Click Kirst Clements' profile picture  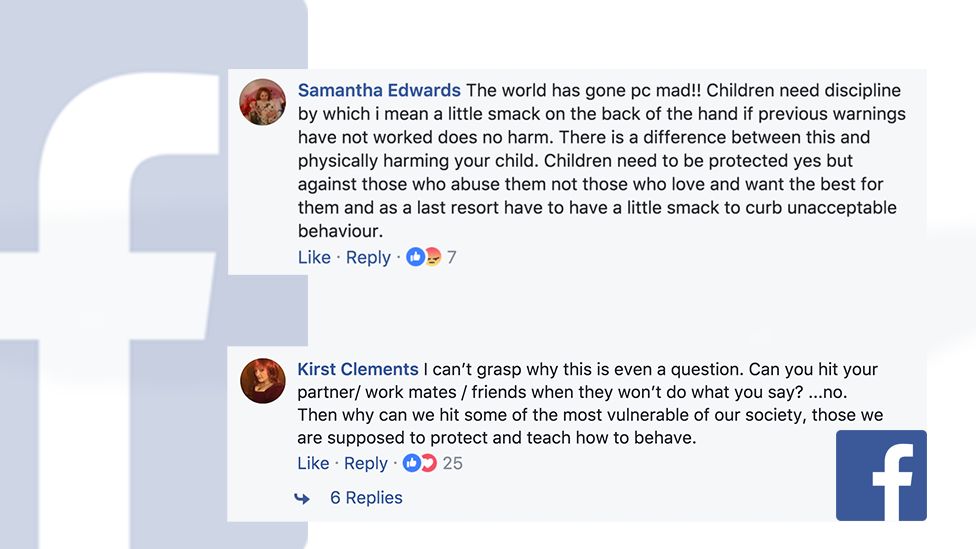pos(263,380)
